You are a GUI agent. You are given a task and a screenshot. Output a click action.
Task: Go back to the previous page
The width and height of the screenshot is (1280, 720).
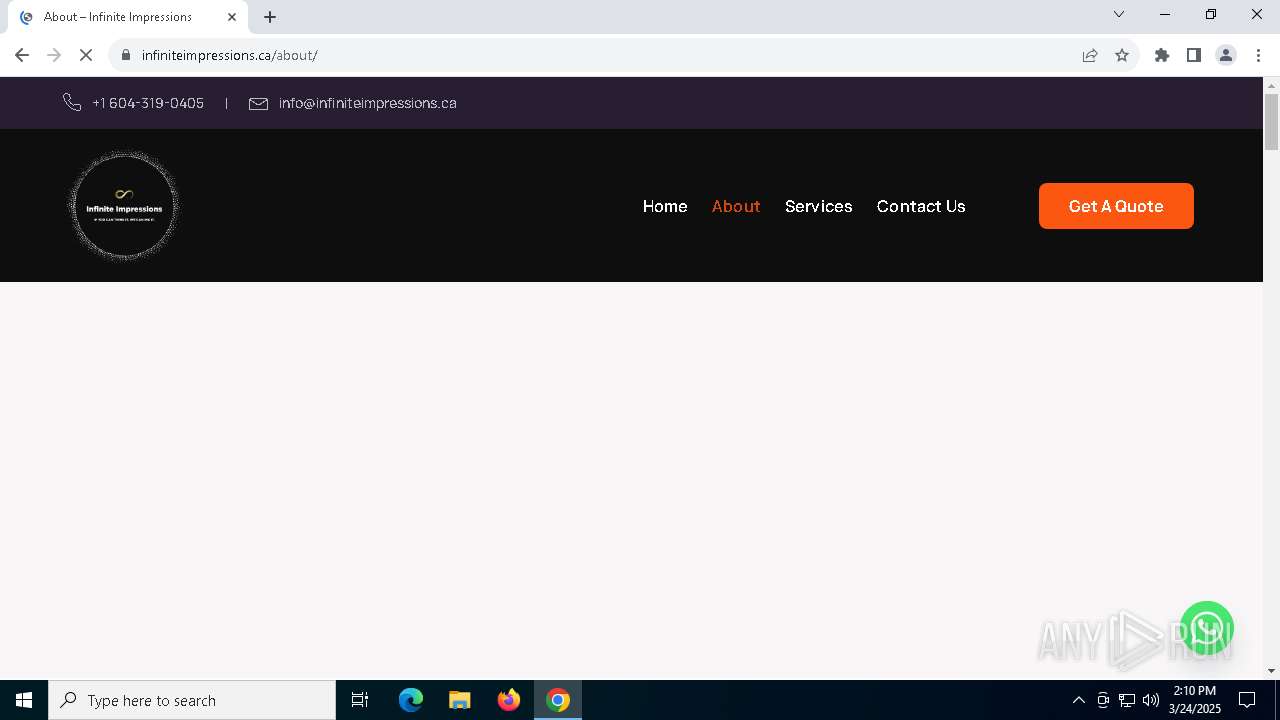22,55
